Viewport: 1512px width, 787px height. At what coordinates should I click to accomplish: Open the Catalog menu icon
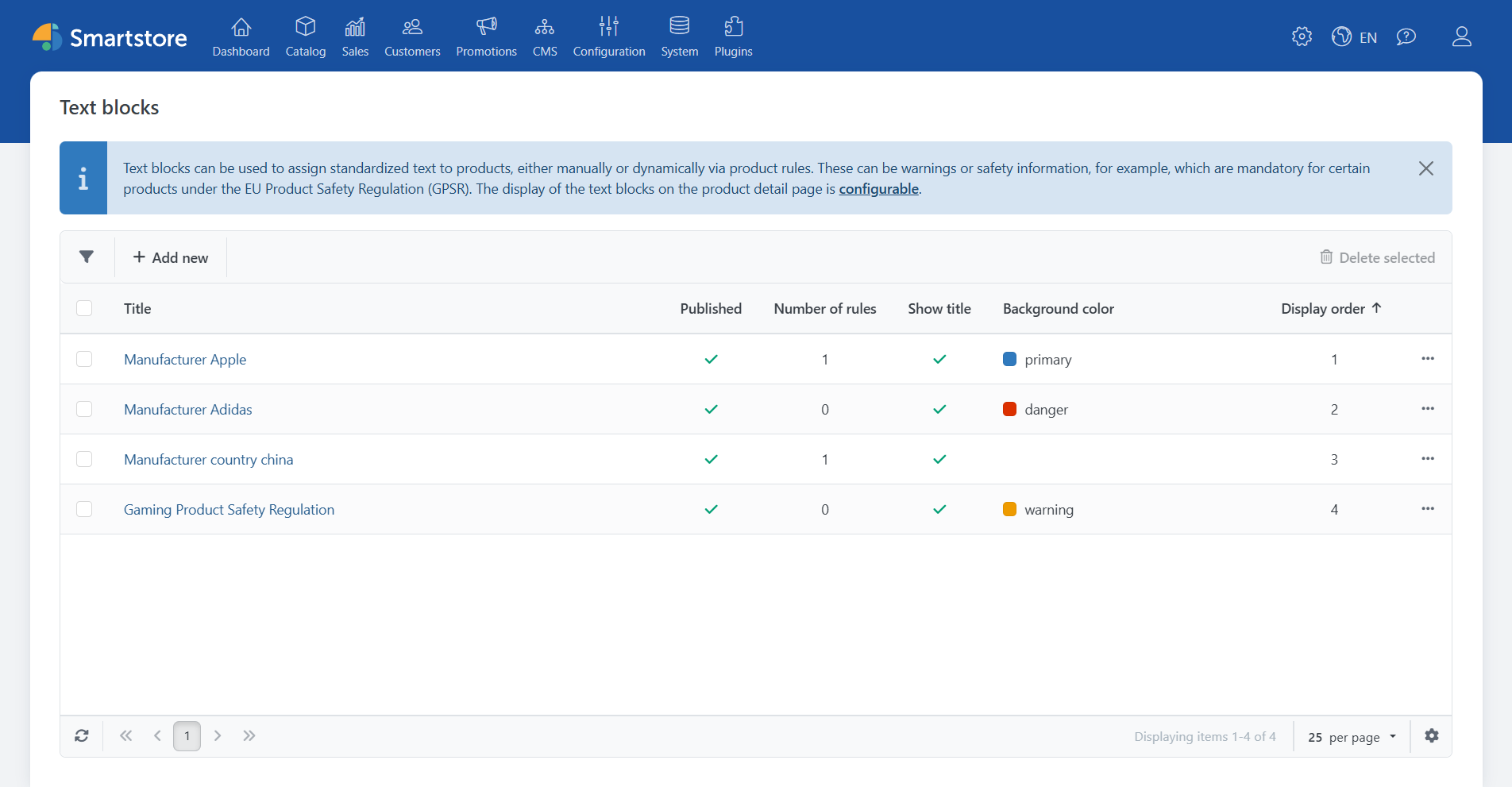pyautogui.click(x=305, y=25)
